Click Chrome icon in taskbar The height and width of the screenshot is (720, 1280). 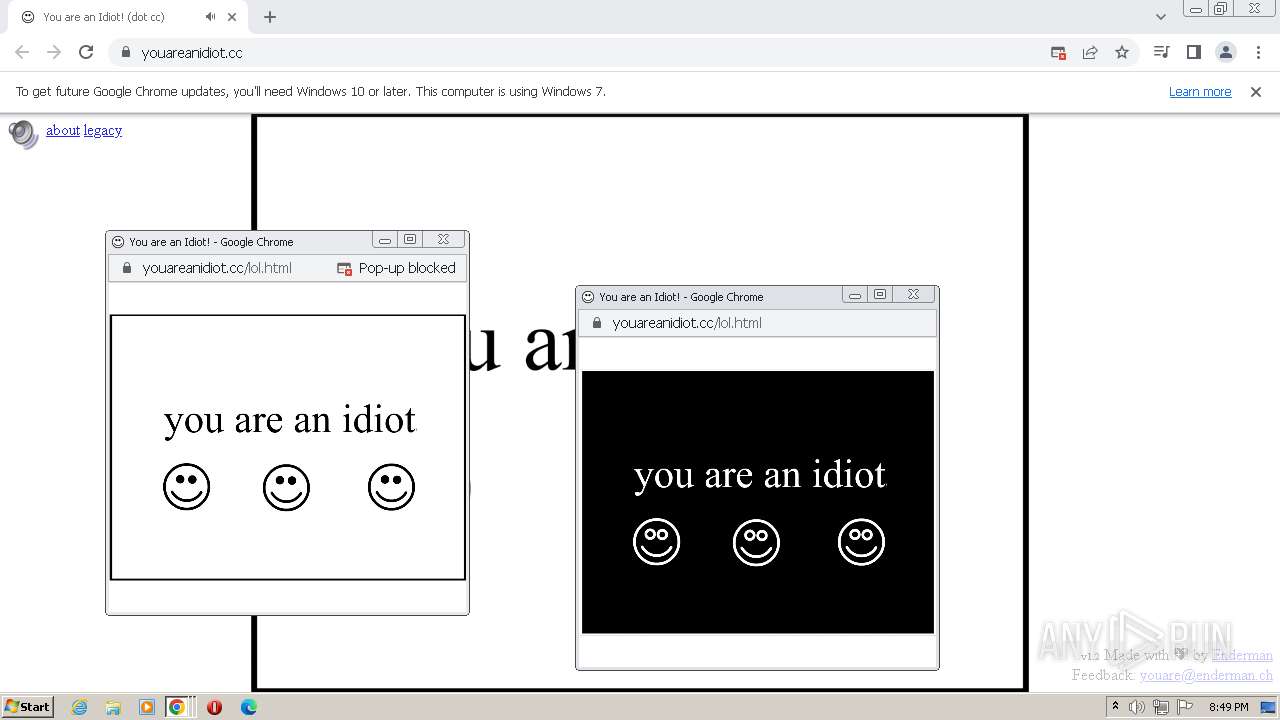click(x=177, y=707)
